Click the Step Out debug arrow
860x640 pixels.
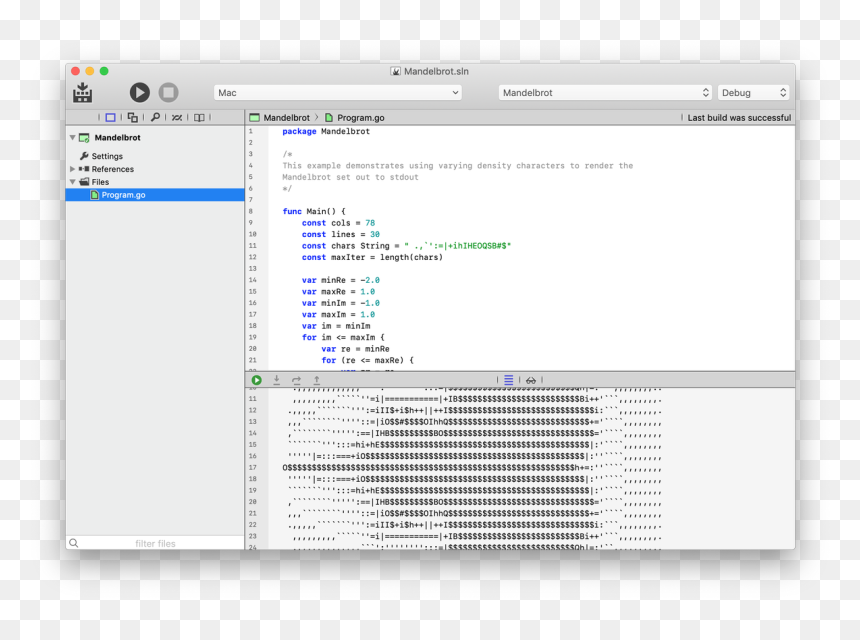pos(316,380)
